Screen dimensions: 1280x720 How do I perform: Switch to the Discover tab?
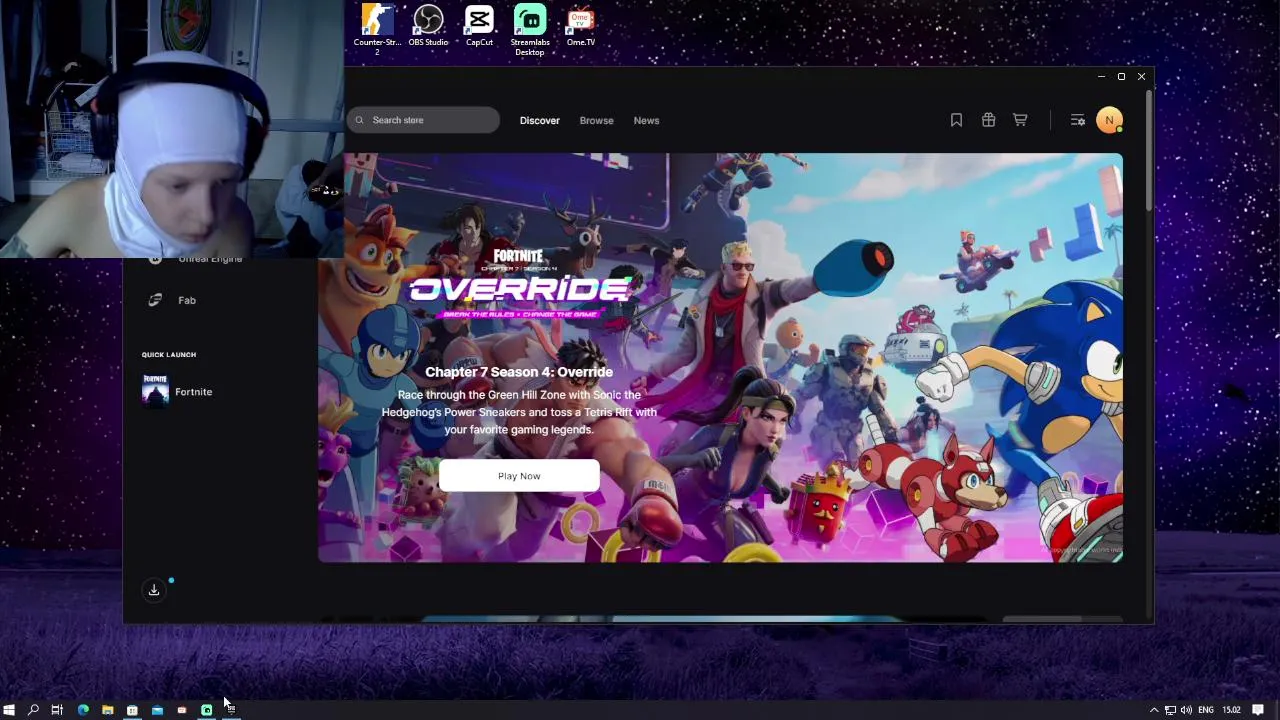tap(539, 120)
